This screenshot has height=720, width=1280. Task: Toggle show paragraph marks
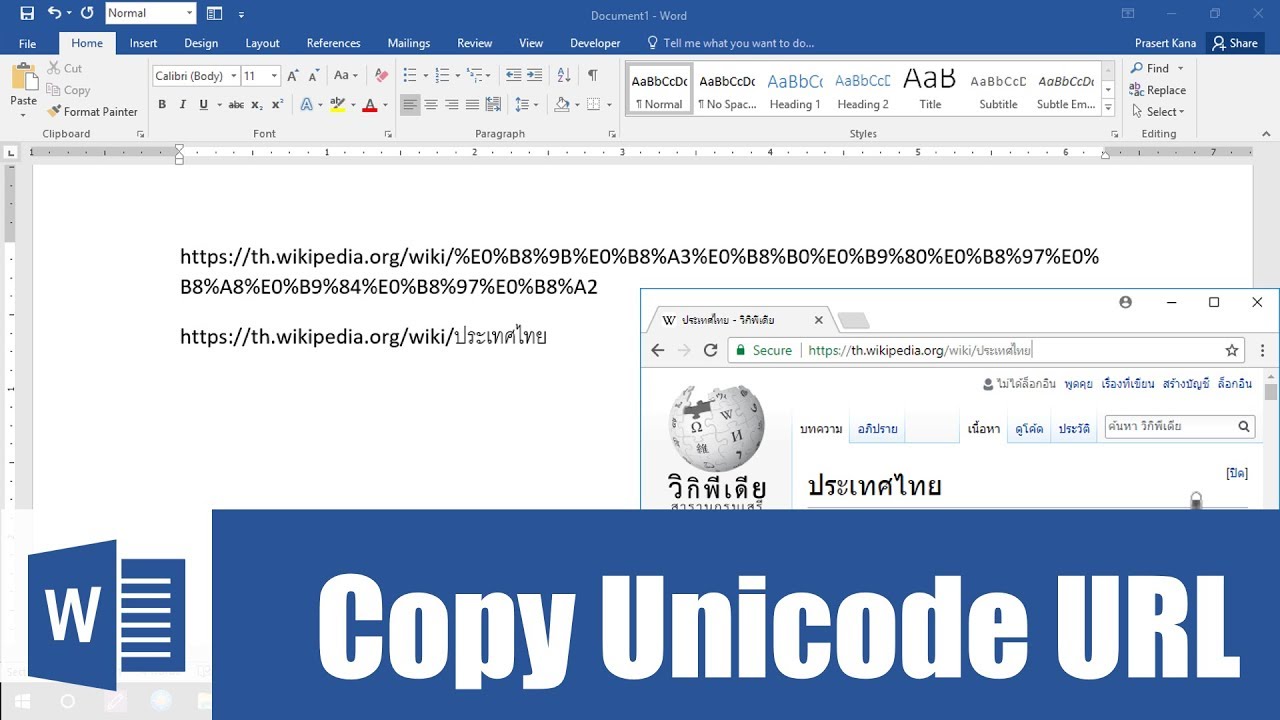pyautogui.click(x=593, y=75)
